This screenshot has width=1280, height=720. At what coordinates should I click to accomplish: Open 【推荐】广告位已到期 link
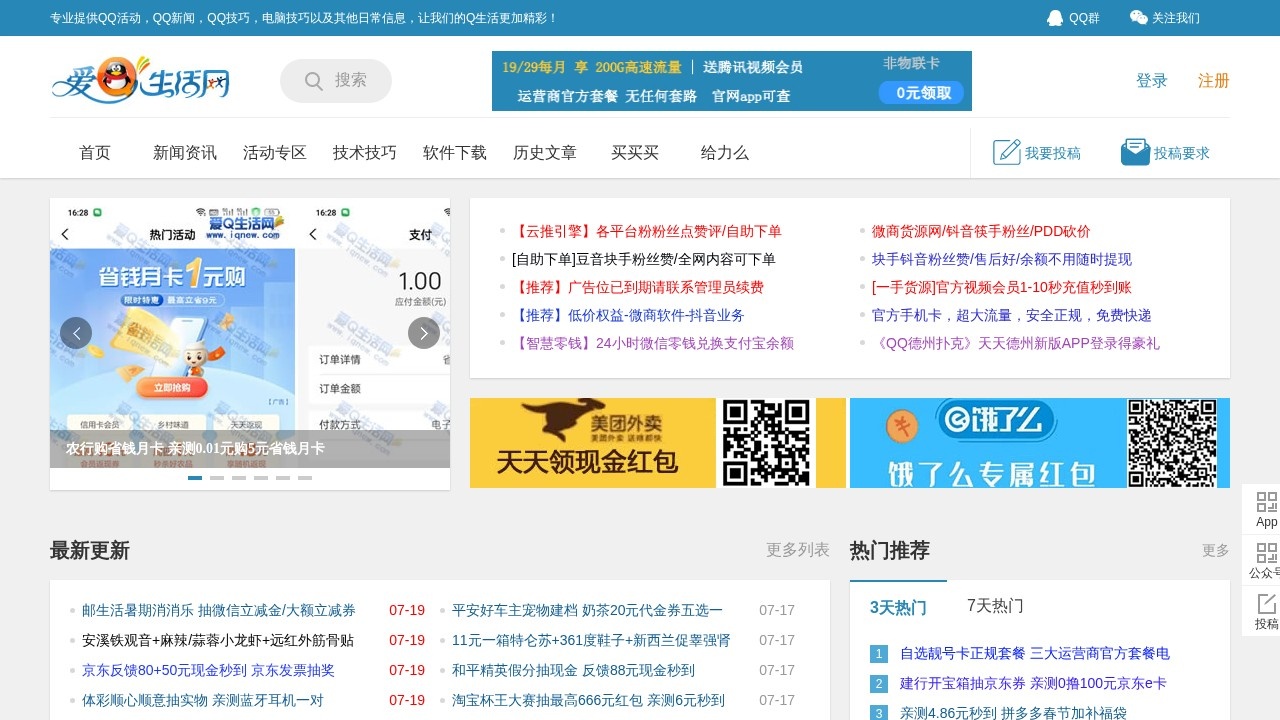638,287
